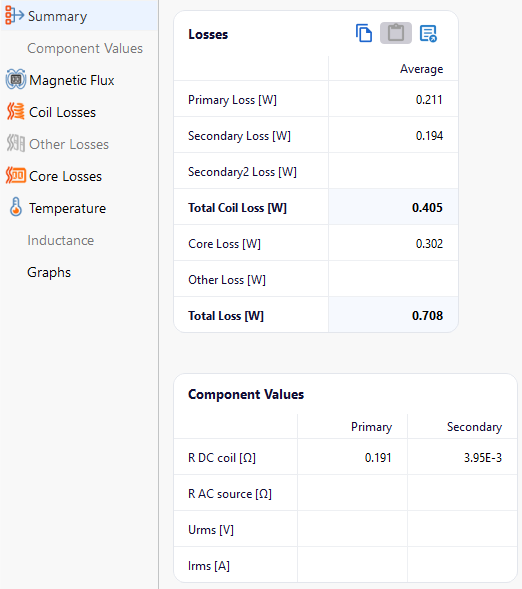The height and width of the screenshot is (589, 522).
Task: Select the Total Loss [W] row label
Action: (x=226, y=316)
